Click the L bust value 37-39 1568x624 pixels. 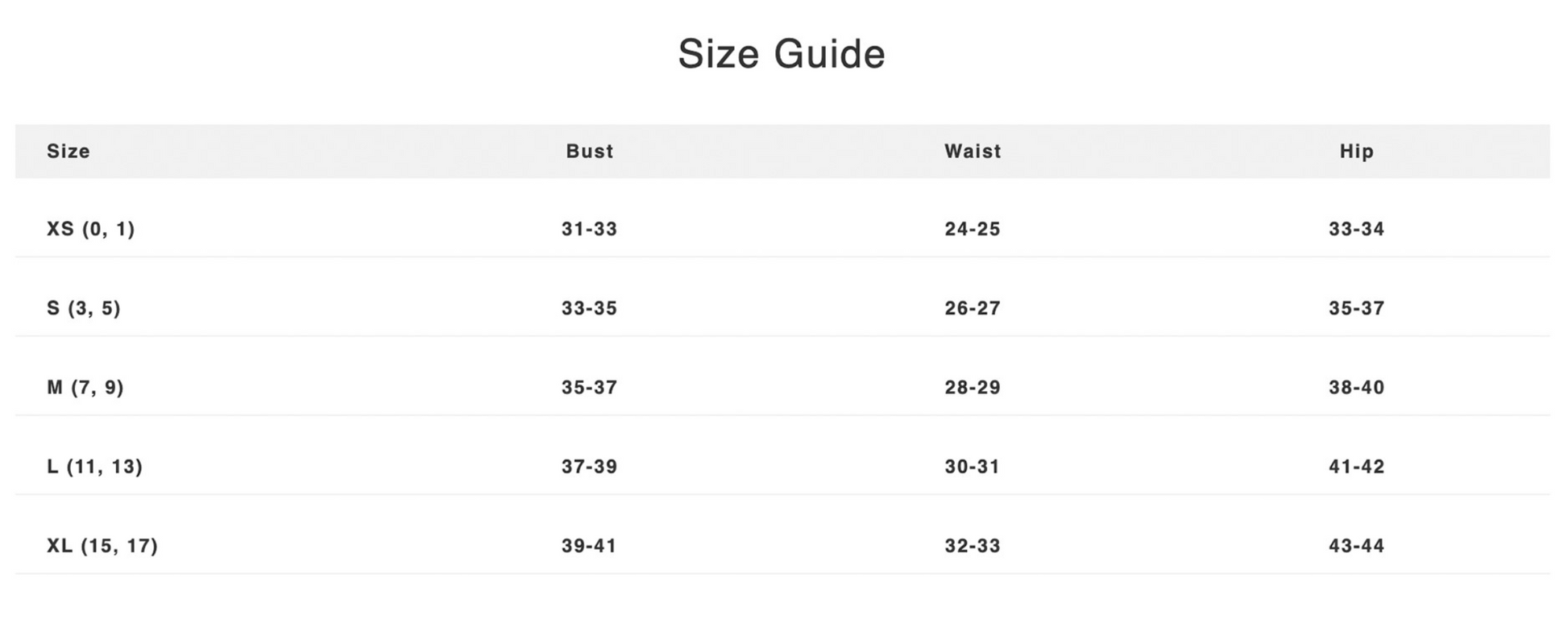coord(589,466)
